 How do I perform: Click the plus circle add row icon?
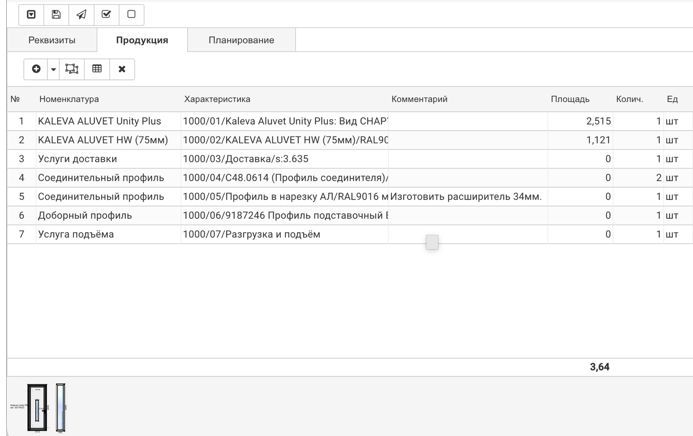[x=36, y=69]
